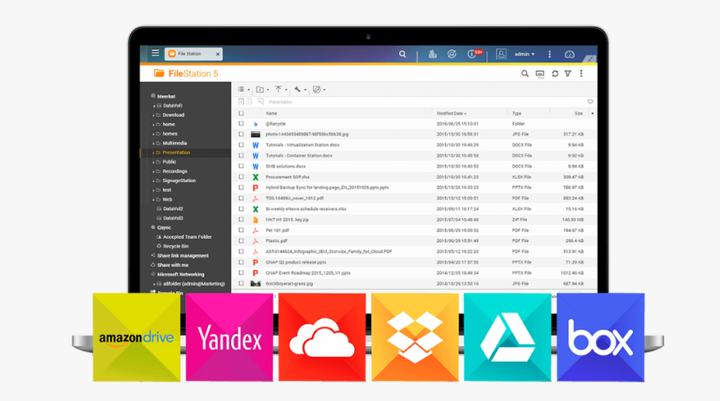The width and height of the screenshot is (720, 401).
Task: Check box for Procurement SOP.xlsx
Action: coord(241,177)
